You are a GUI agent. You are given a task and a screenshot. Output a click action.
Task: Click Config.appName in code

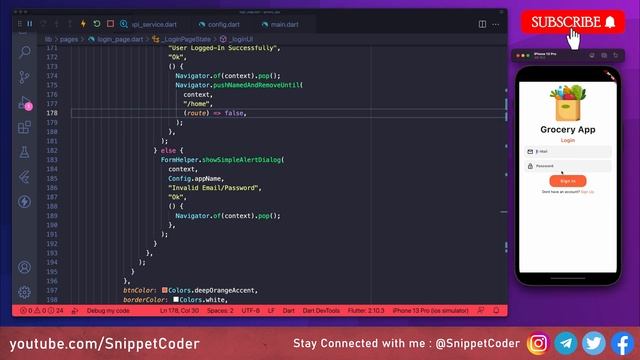coord(194,178)
